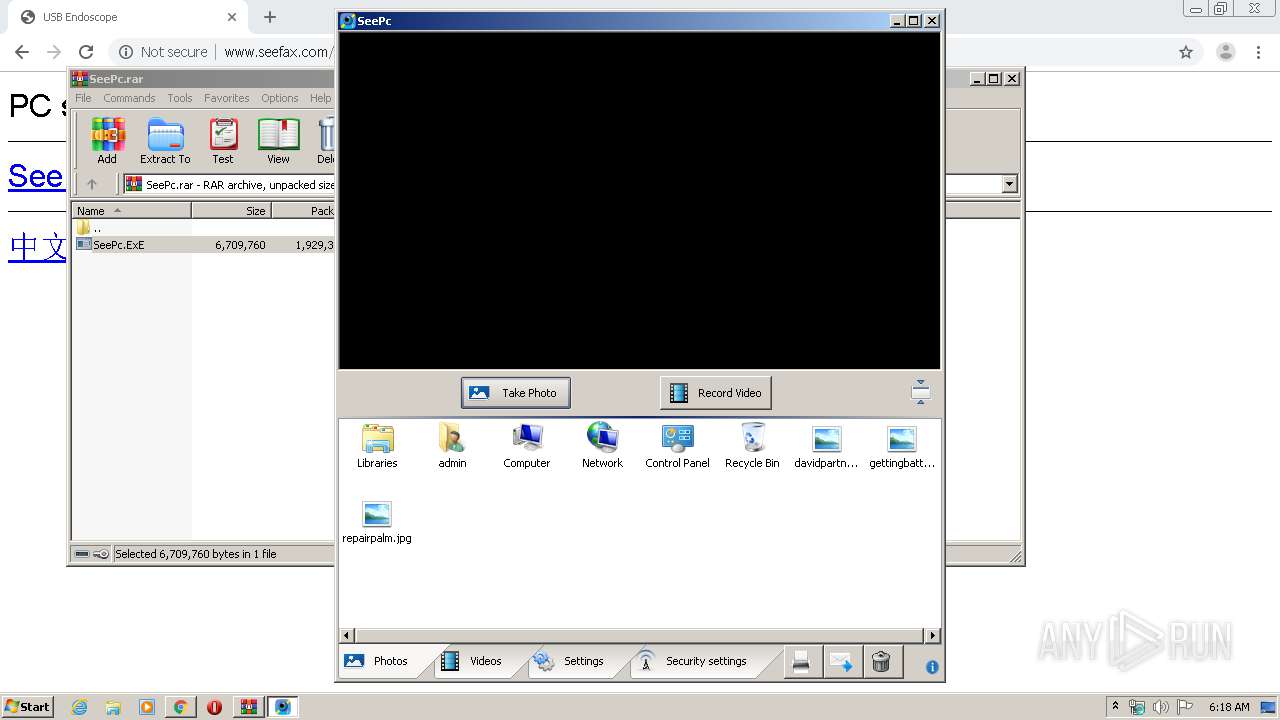Open the Settings tab
The image size is (1280, 720).
570,661
